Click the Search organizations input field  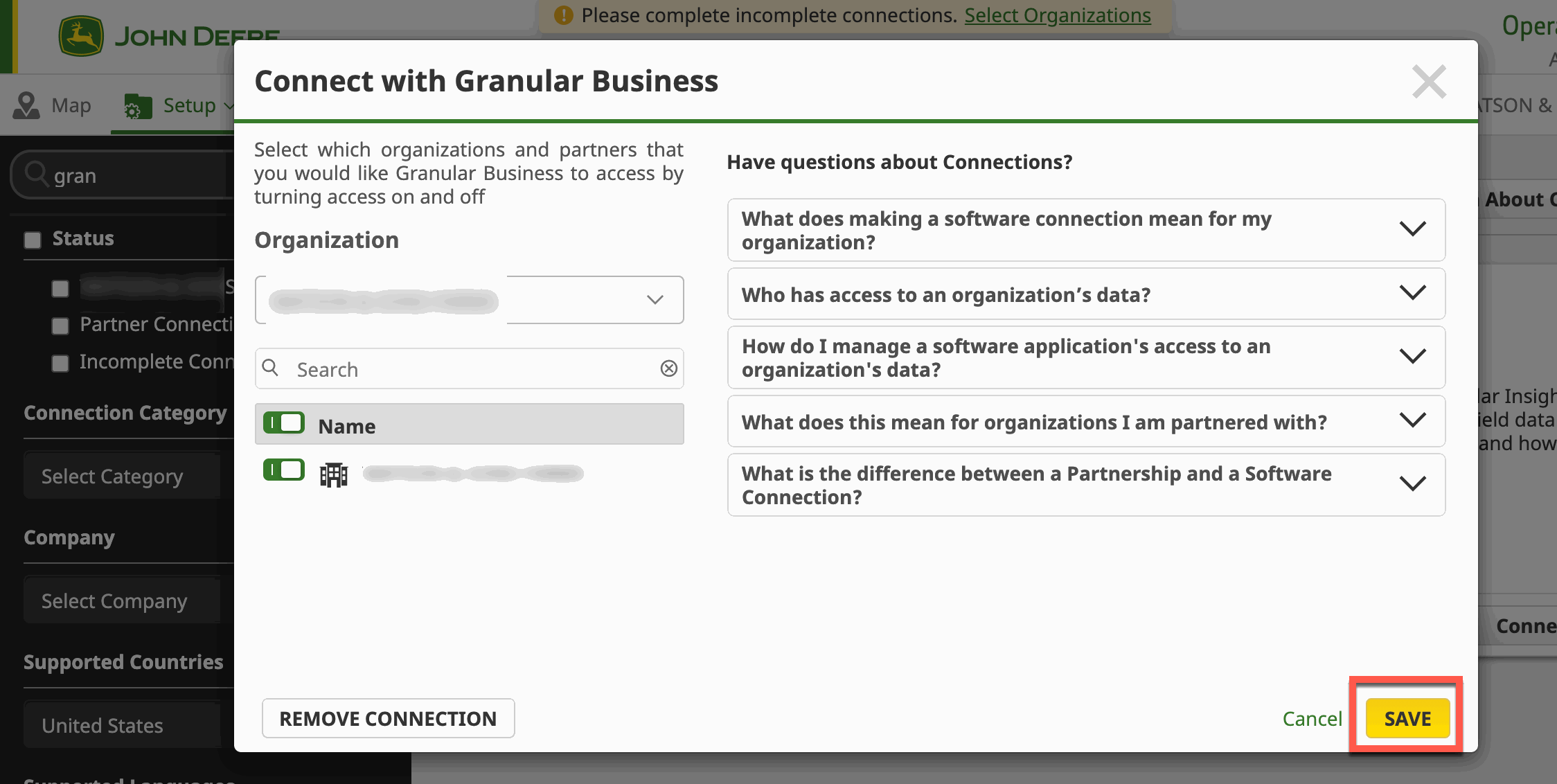[x=470, y=369]
